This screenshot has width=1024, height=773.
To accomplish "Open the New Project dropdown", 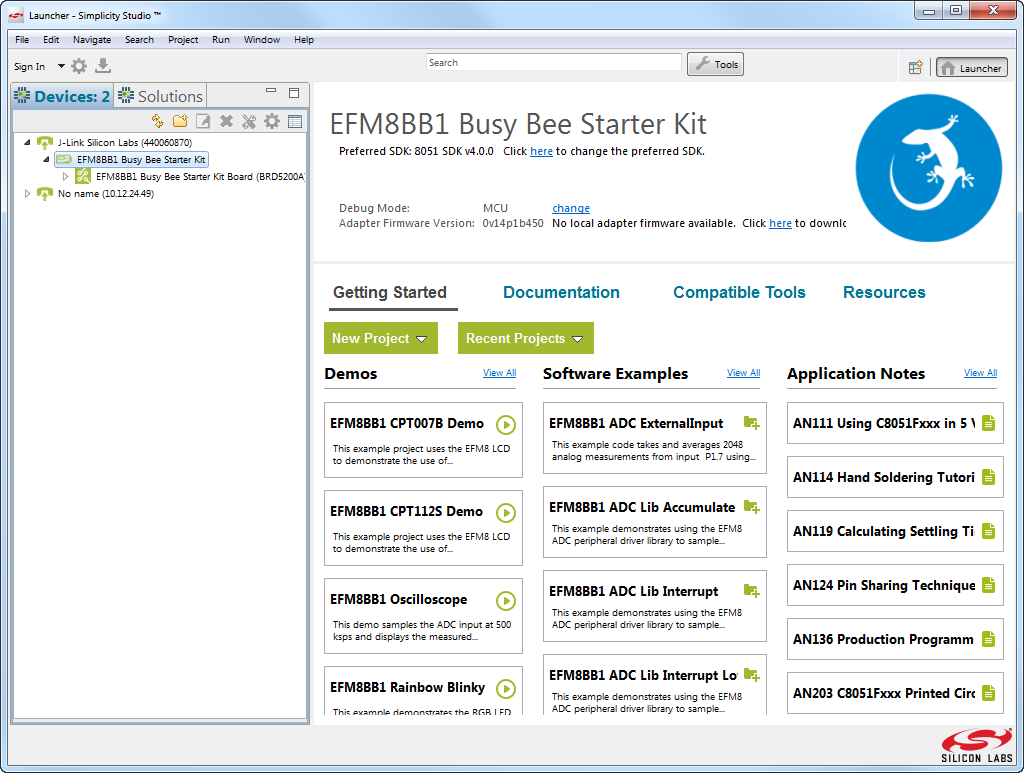I will [380, 339].
